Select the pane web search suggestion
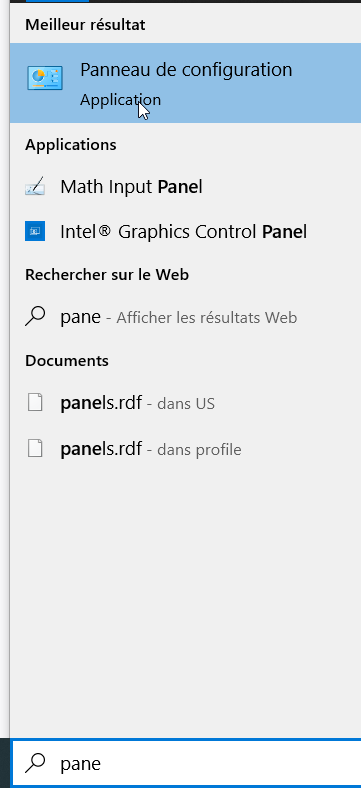Image resolution: width=361 pixels, height=788 pixels. 186,318
